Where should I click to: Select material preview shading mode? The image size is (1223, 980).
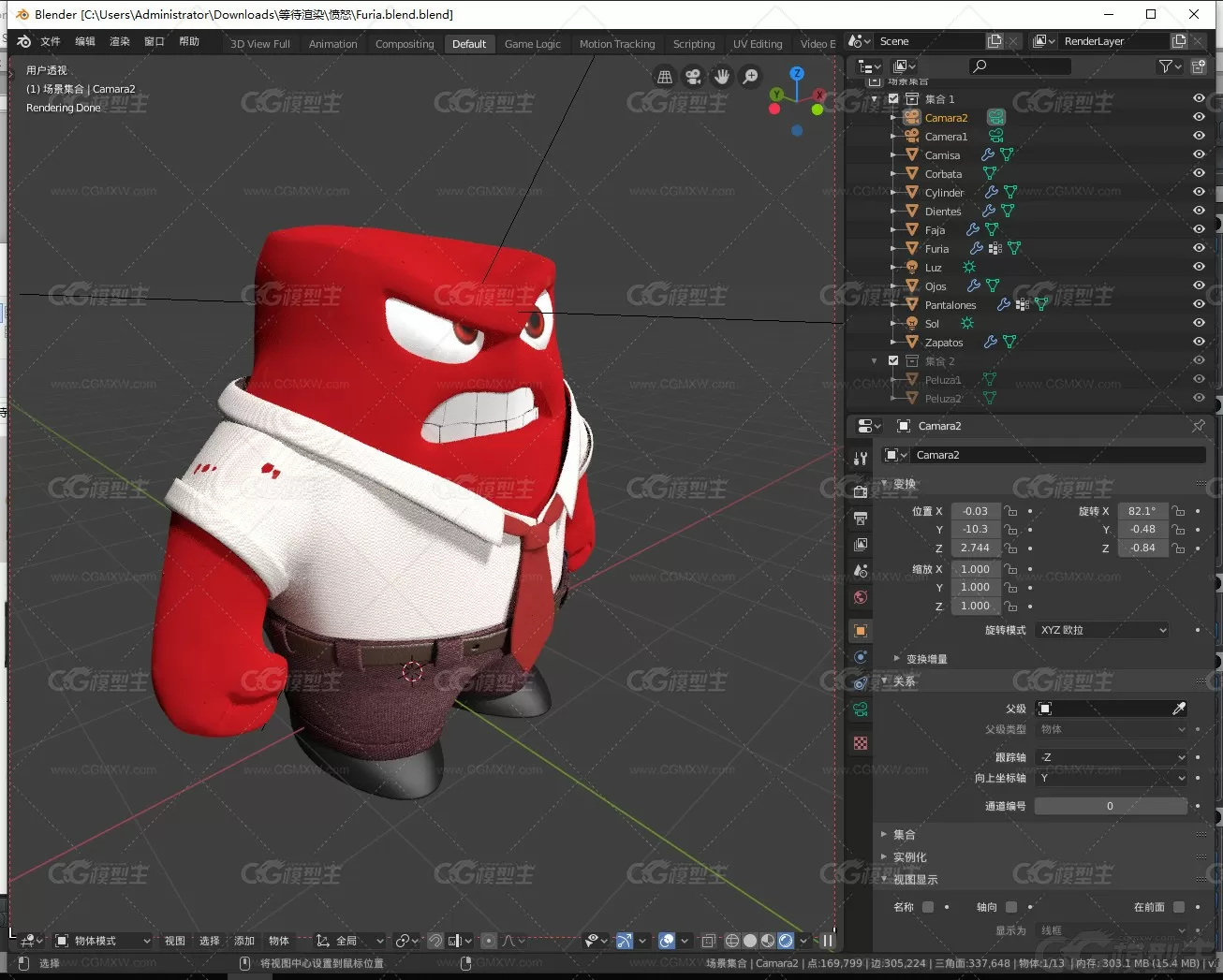click(x=768, y=941)
